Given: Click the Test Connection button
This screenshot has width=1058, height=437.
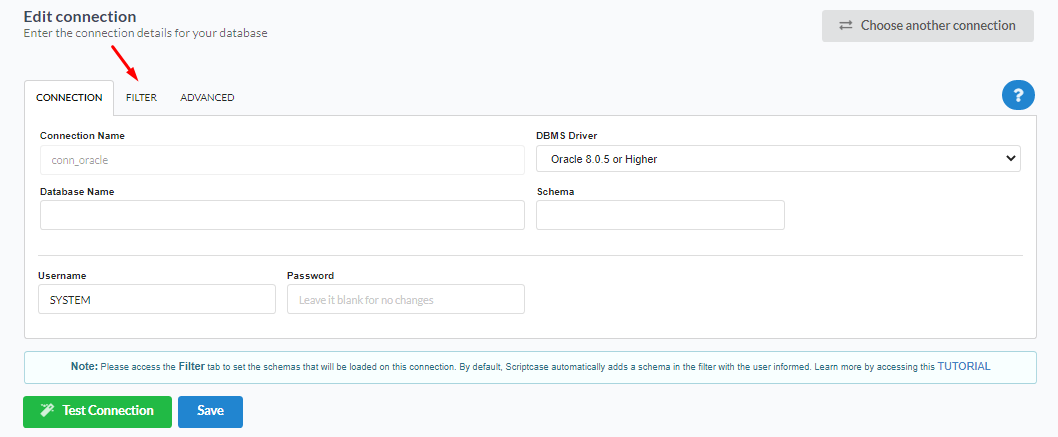Looking at the screenshot, I should [97, 411].
